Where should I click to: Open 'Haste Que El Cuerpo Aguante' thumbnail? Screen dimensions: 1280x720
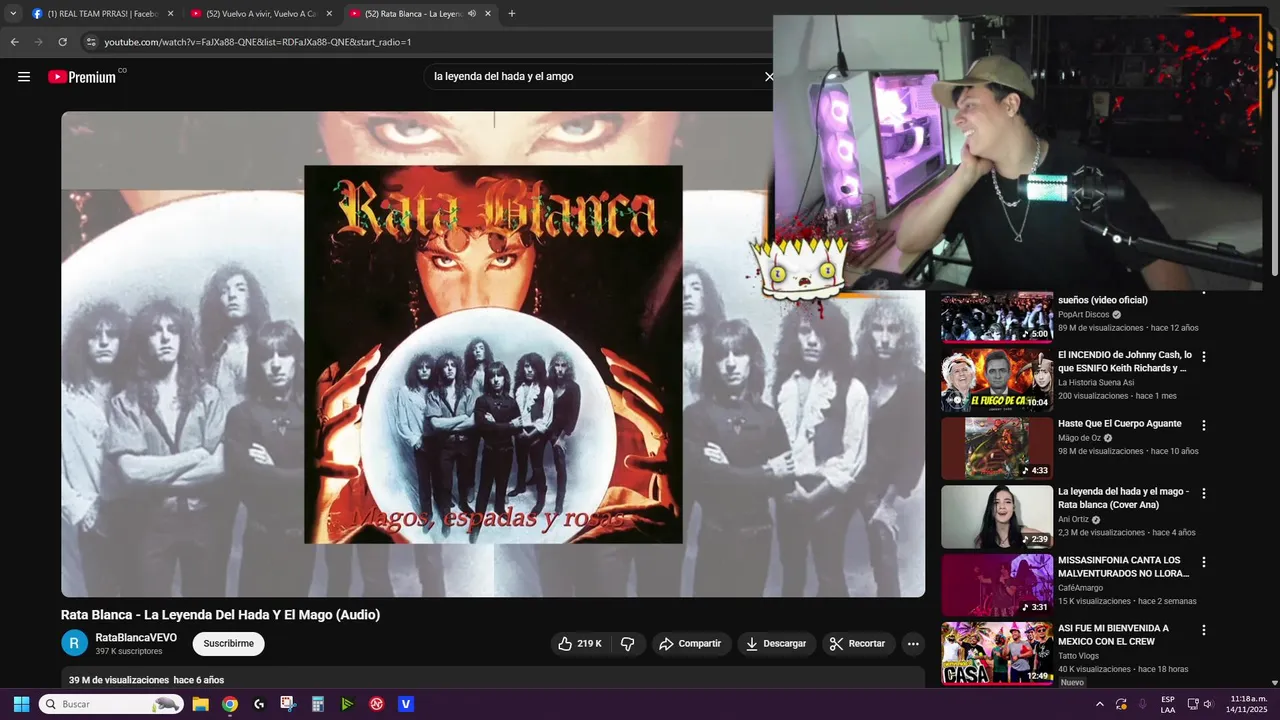coord(997,449)
